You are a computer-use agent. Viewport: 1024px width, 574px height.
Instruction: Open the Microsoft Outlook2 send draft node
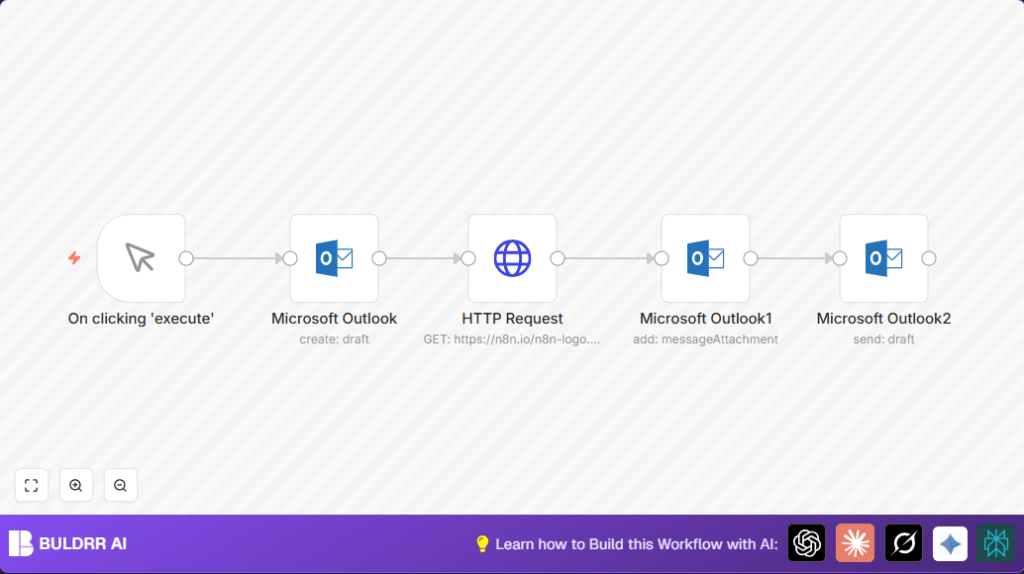[x=884, y=259]
